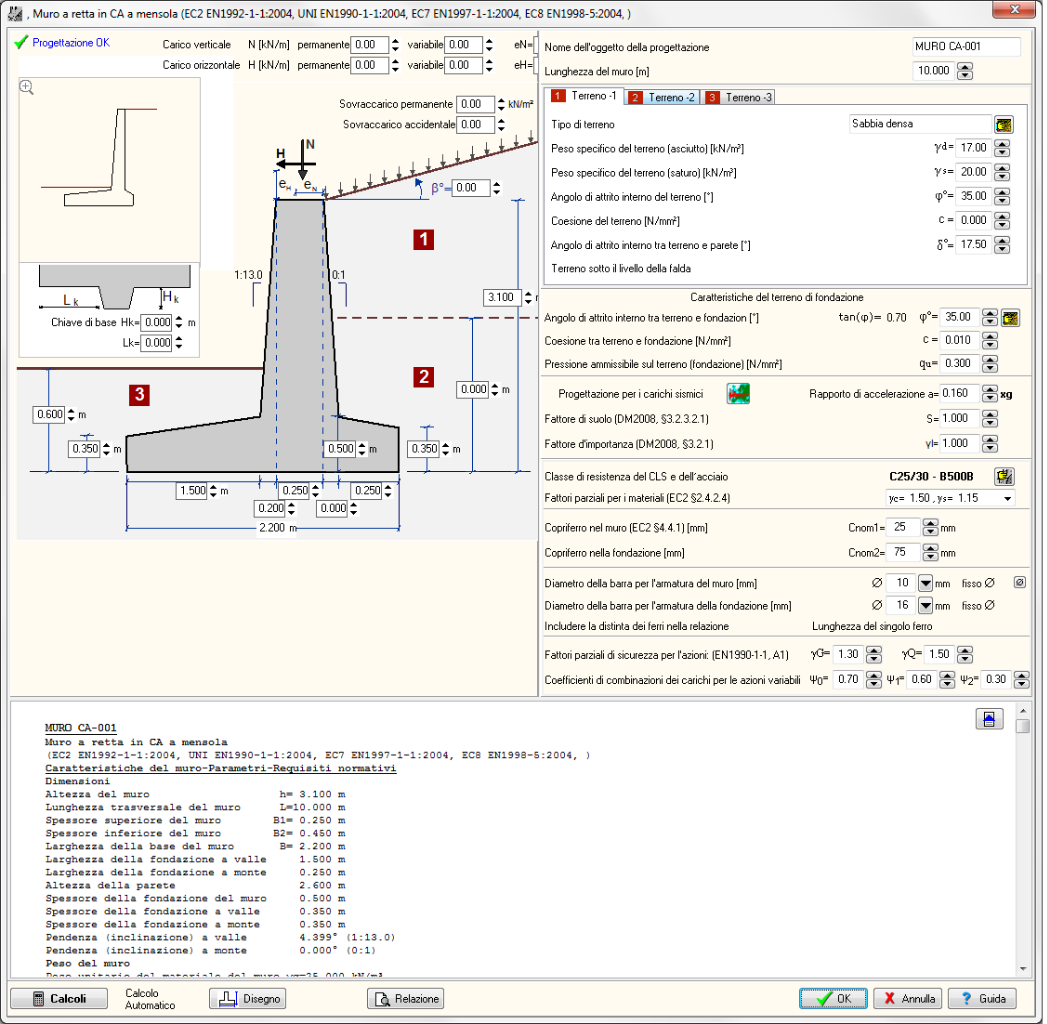Click the base key Lk field 0.000
The height and width of the screenshot is (1024, 1047).
(158, 343)
